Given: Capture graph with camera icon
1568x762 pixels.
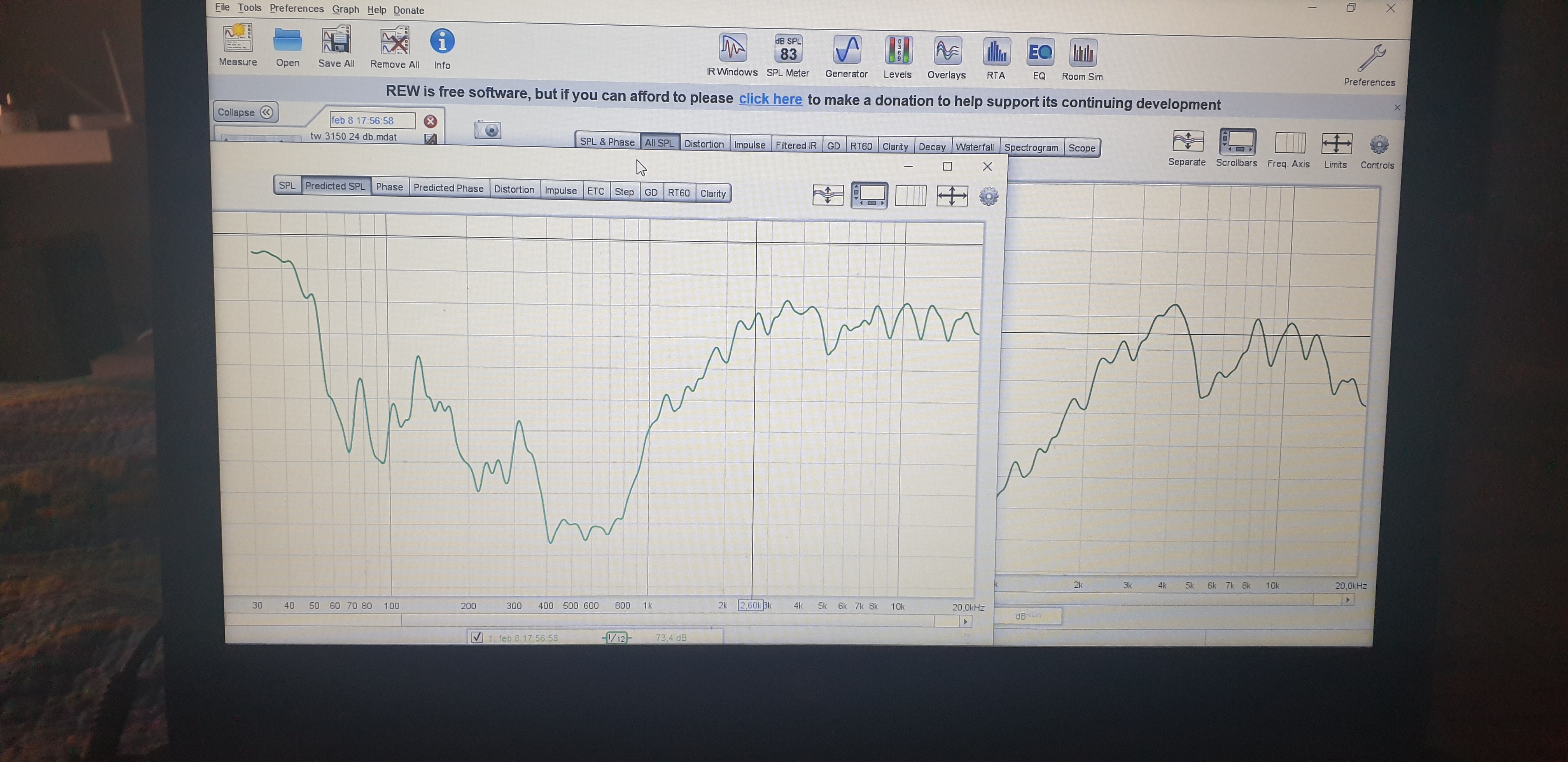Looking at the screenshot, I should [x=488, y=129].
